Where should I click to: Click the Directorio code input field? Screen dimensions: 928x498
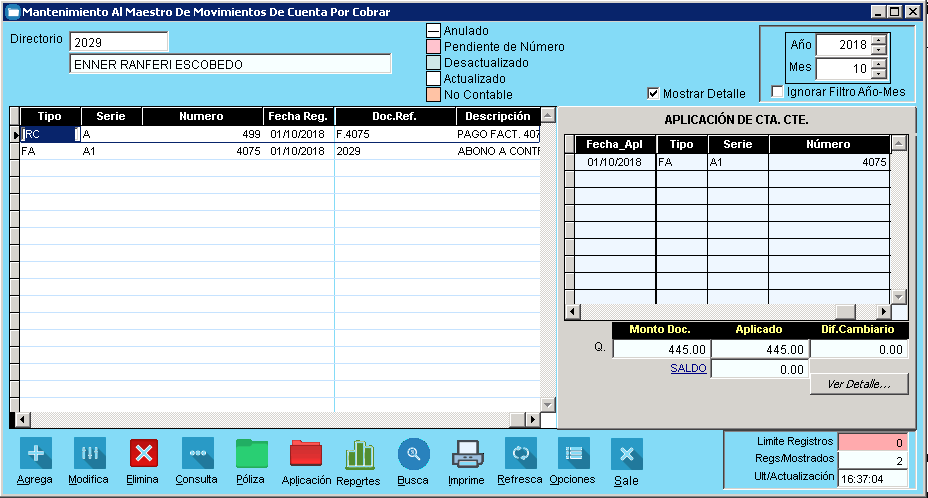pyautogui.click(x=119, y=42)
